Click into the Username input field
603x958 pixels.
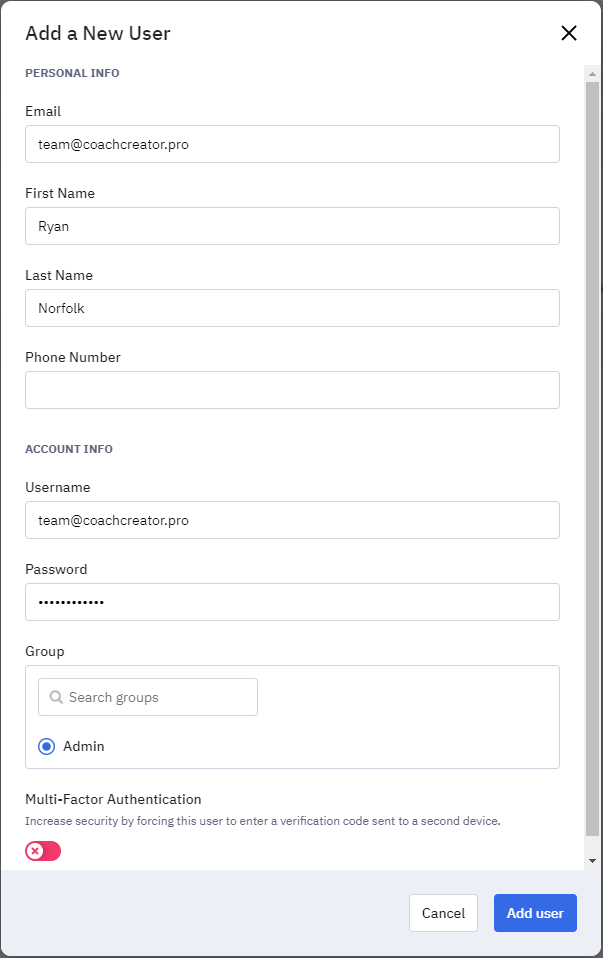pyautogui.click(x=292, y=520)
